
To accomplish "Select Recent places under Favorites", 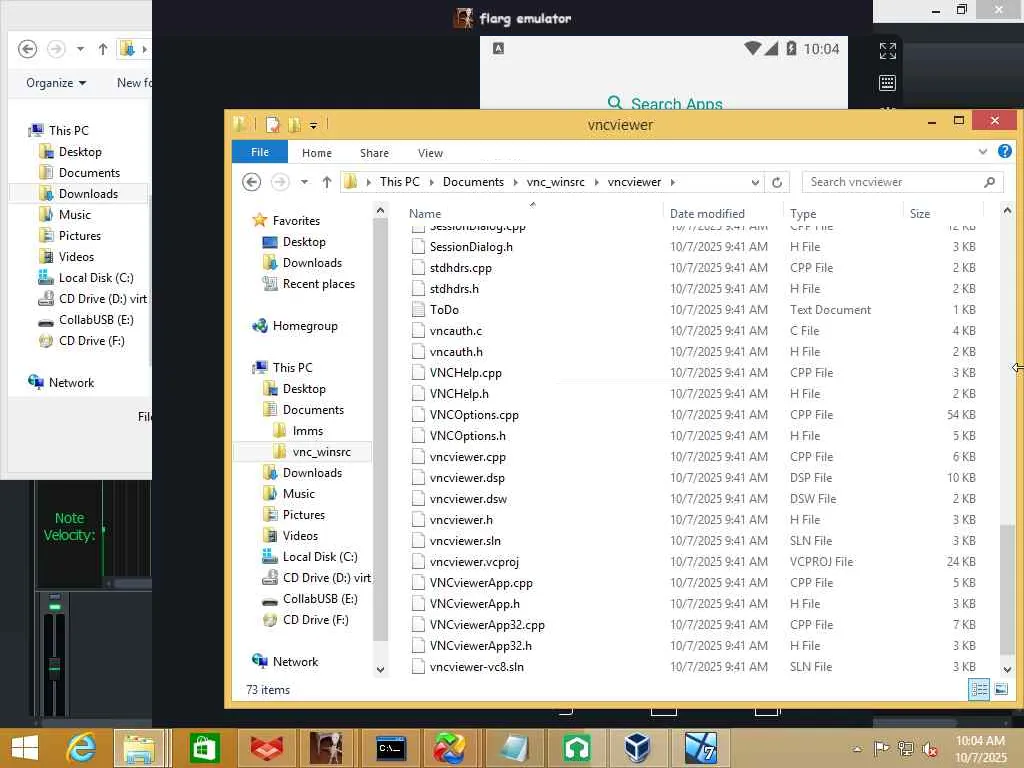I will coord(319,284).
